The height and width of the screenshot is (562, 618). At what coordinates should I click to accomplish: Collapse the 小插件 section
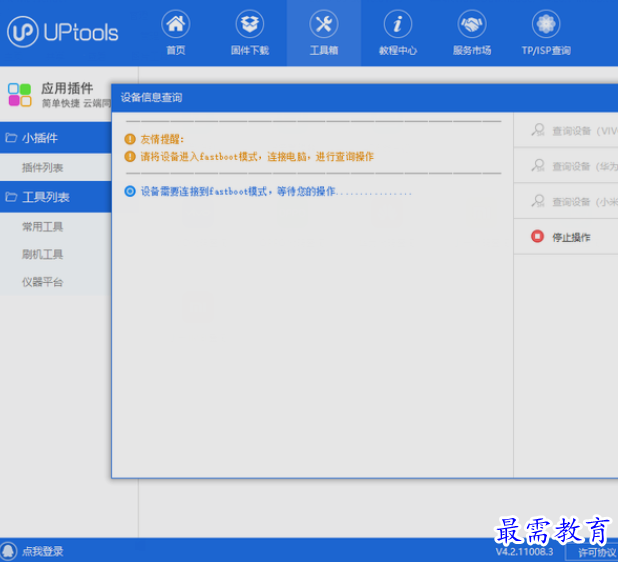(x=56, y=138)
